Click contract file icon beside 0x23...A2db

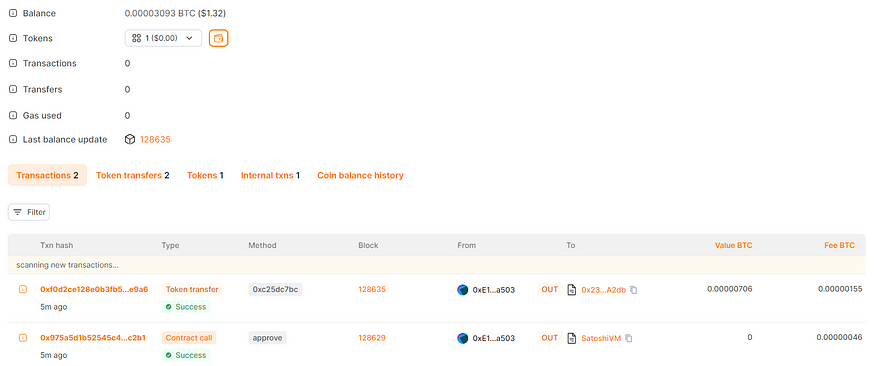point(571,290)
